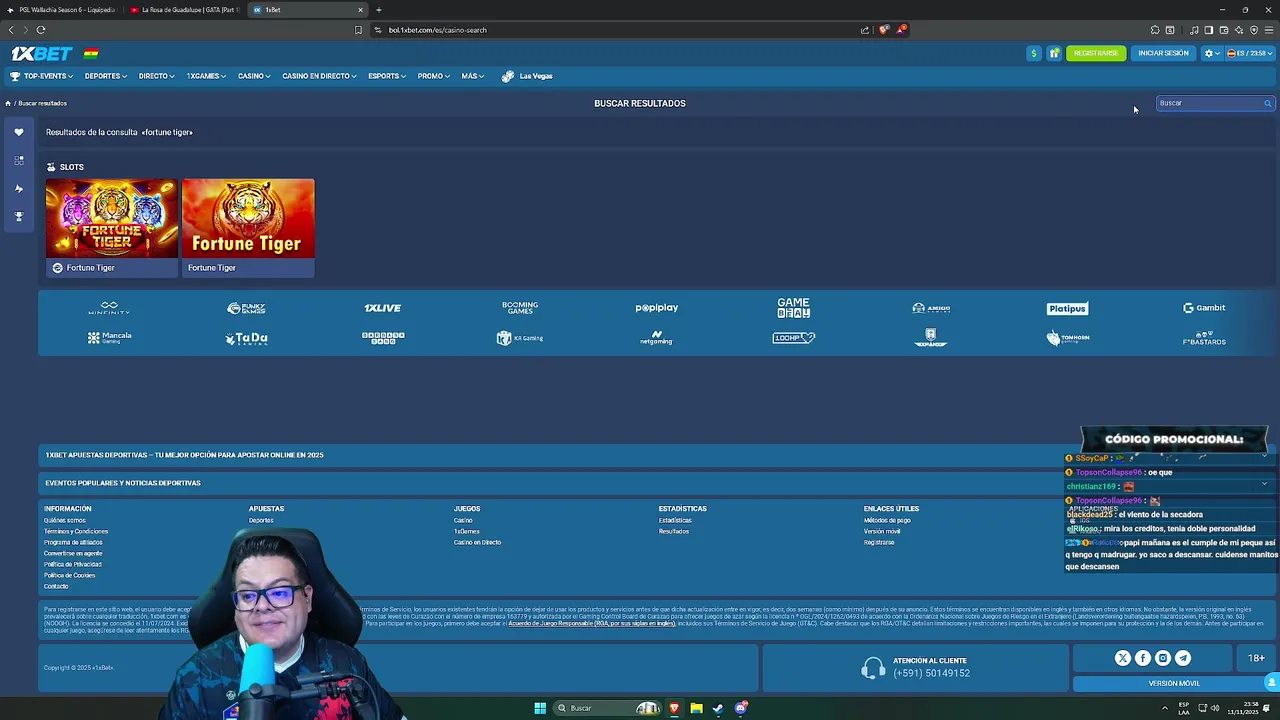Expand 1XBET Apuestas Deportivas section

click(x=658, y=455)
